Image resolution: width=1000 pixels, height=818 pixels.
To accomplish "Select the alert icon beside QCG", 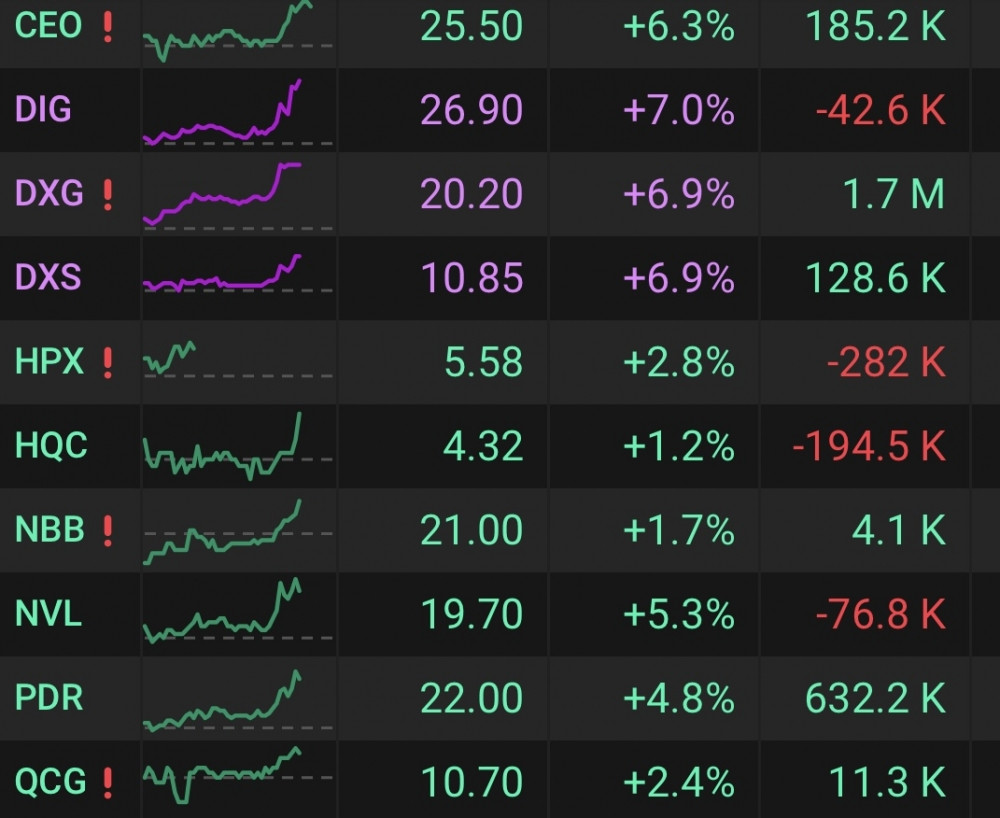I will [108, 781].
